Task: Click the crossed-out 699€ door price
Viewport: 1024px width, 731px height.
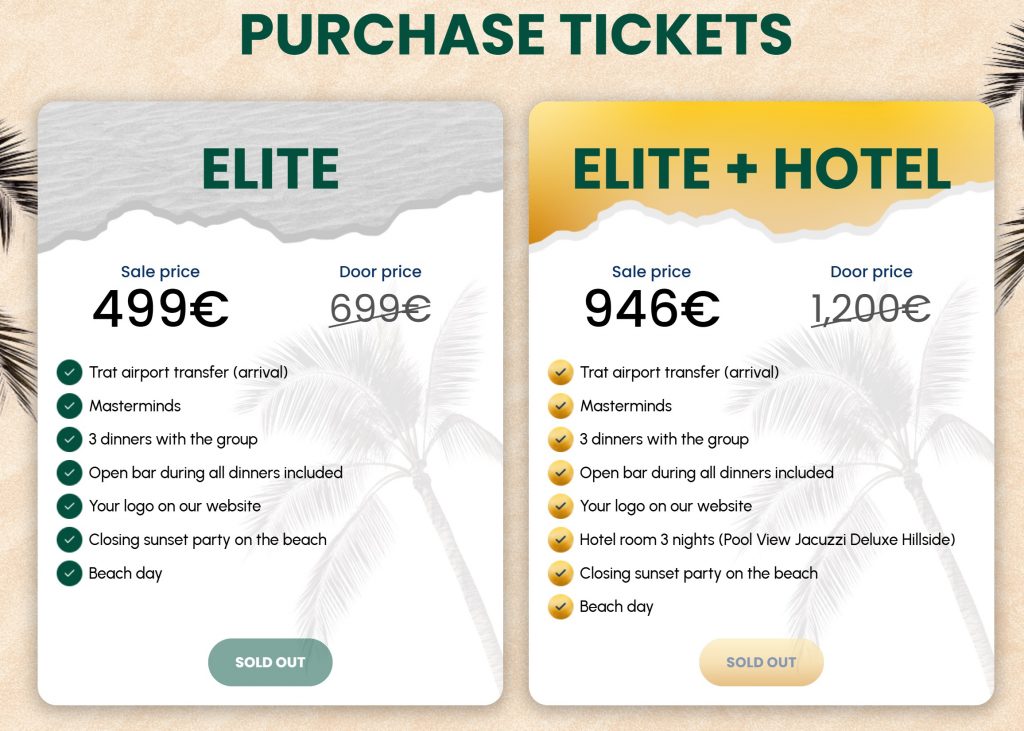Action: pyautogui.click(x=380, y=309)
